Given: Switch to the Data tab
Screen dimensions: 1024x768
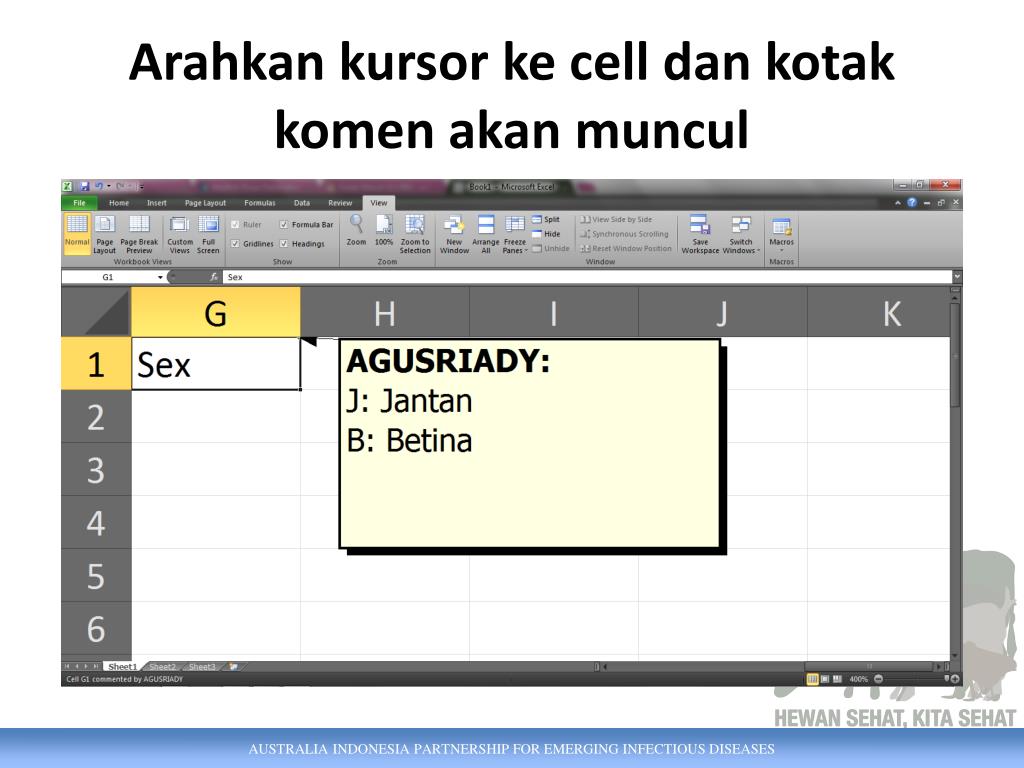Looking at the screenshot, I should coord(302,203).
